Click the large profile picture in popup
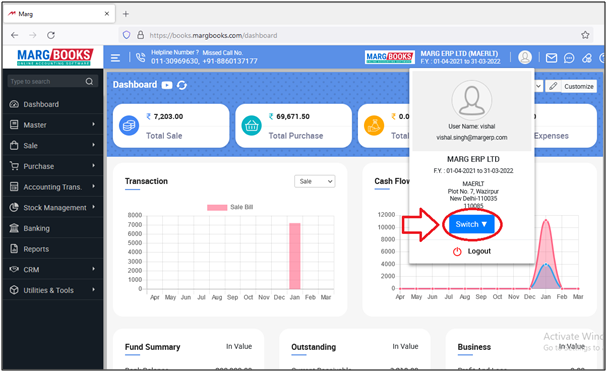The height and width of the screenshot is (372, 608). pos(472,100)
